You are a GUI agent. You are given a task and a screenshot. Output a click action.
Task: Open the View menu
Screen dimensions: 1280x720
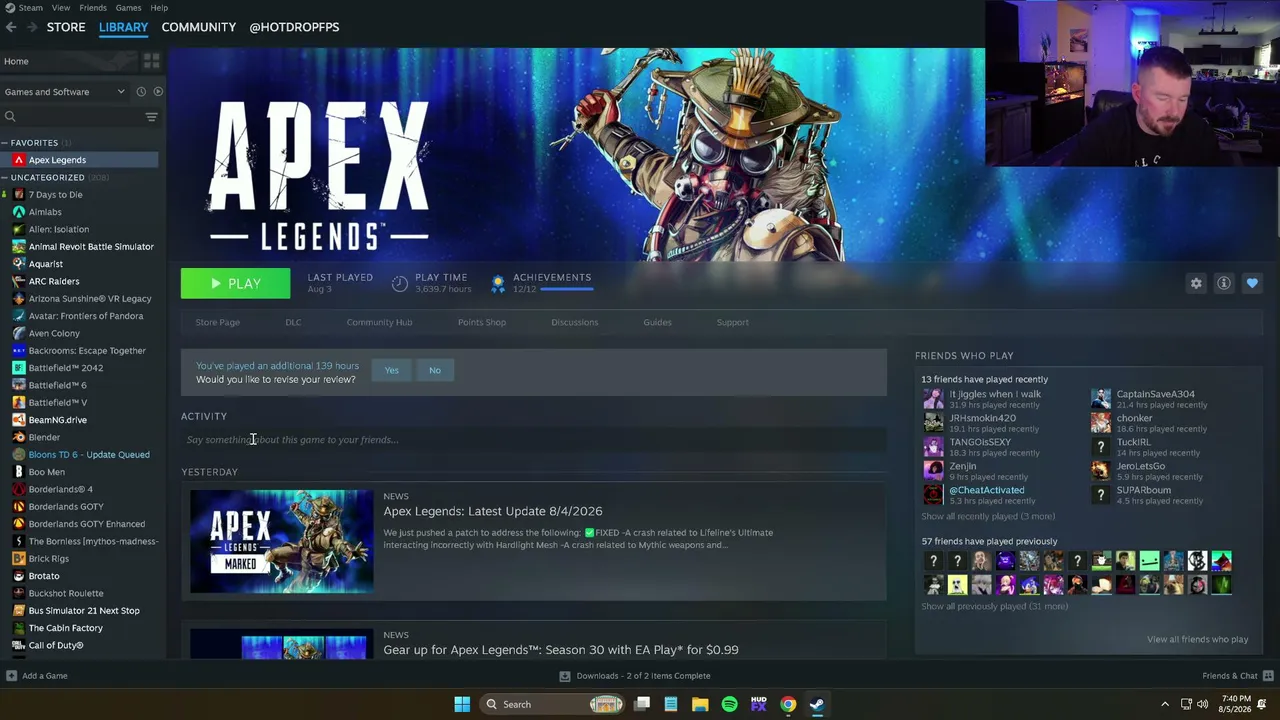(61, 8)
